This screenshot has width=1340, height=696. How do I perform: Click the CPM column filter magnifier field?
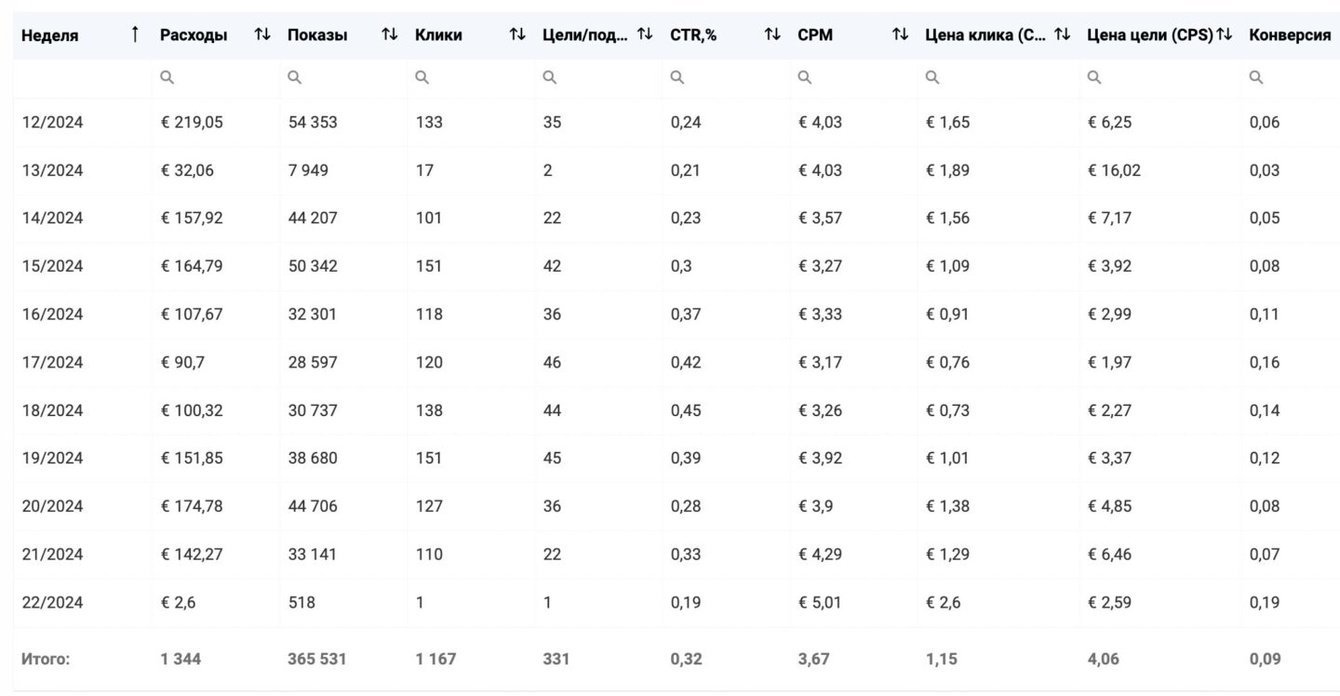click(853, 77)
